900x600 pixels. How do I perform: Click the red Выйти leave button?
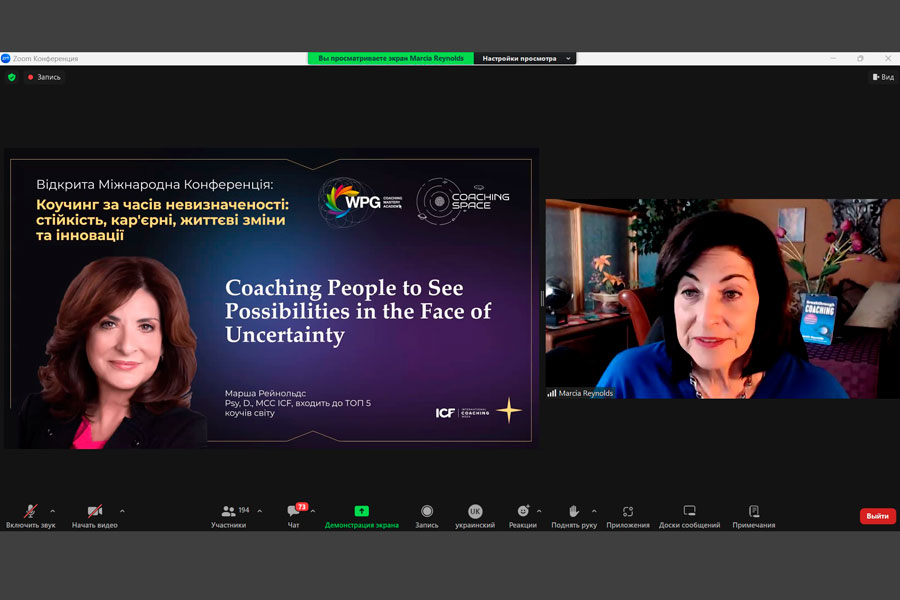pos(877,516)
